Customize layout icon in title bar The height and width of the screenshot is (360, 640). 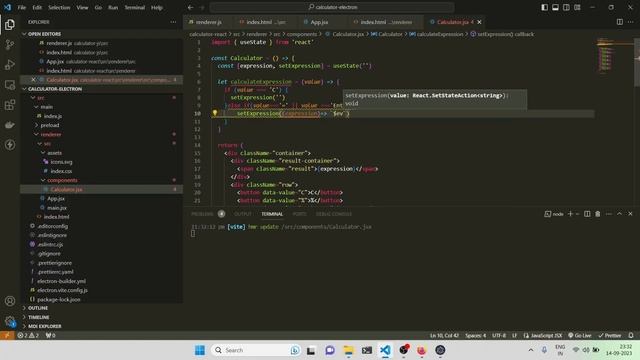click(x=577, y=7)
